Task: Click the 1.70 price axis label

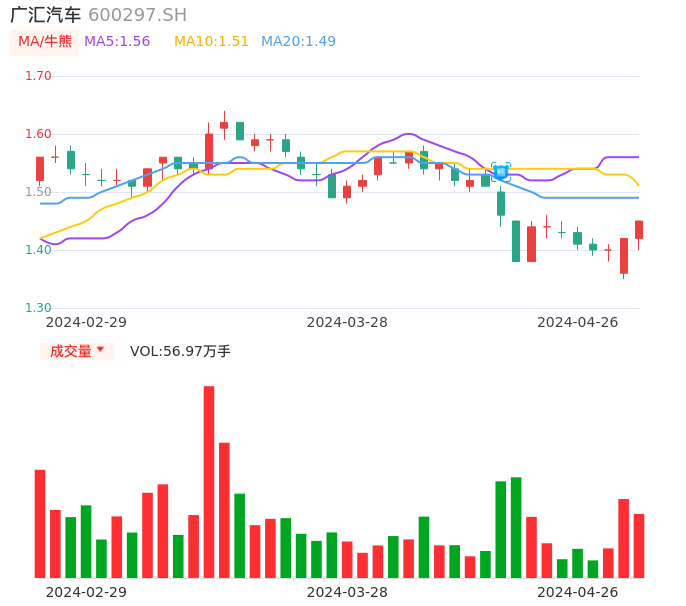Action: 38,76
